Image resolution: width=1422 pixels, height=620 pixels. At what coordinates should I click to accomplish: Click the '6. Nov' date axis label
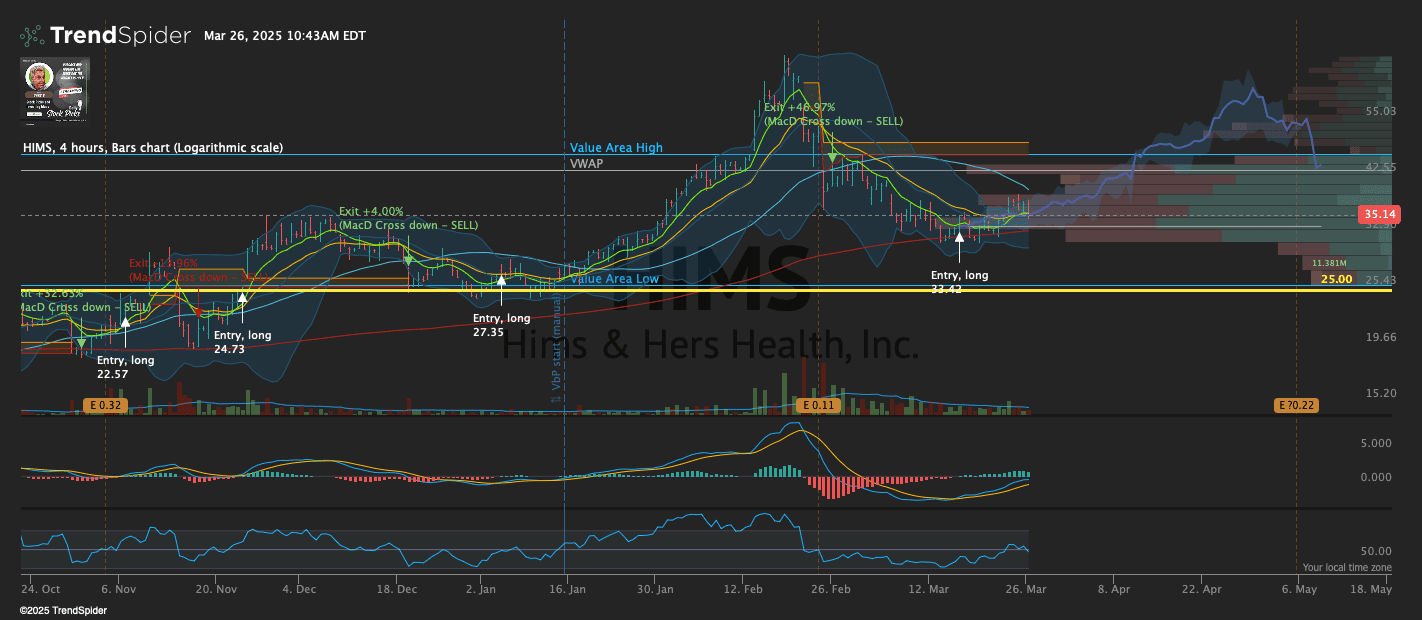[118, 591]
